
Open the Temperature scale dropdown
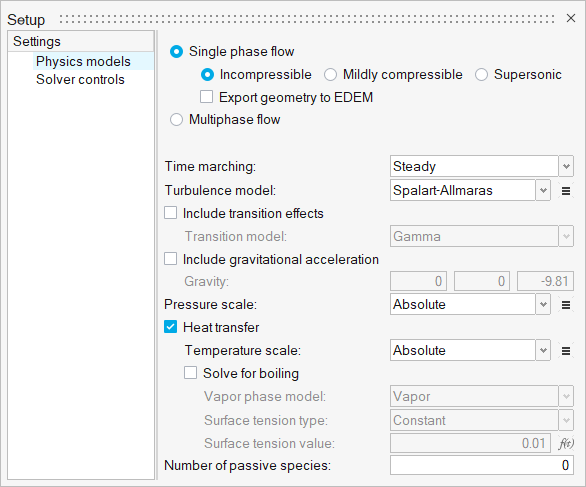coord(470,350)
